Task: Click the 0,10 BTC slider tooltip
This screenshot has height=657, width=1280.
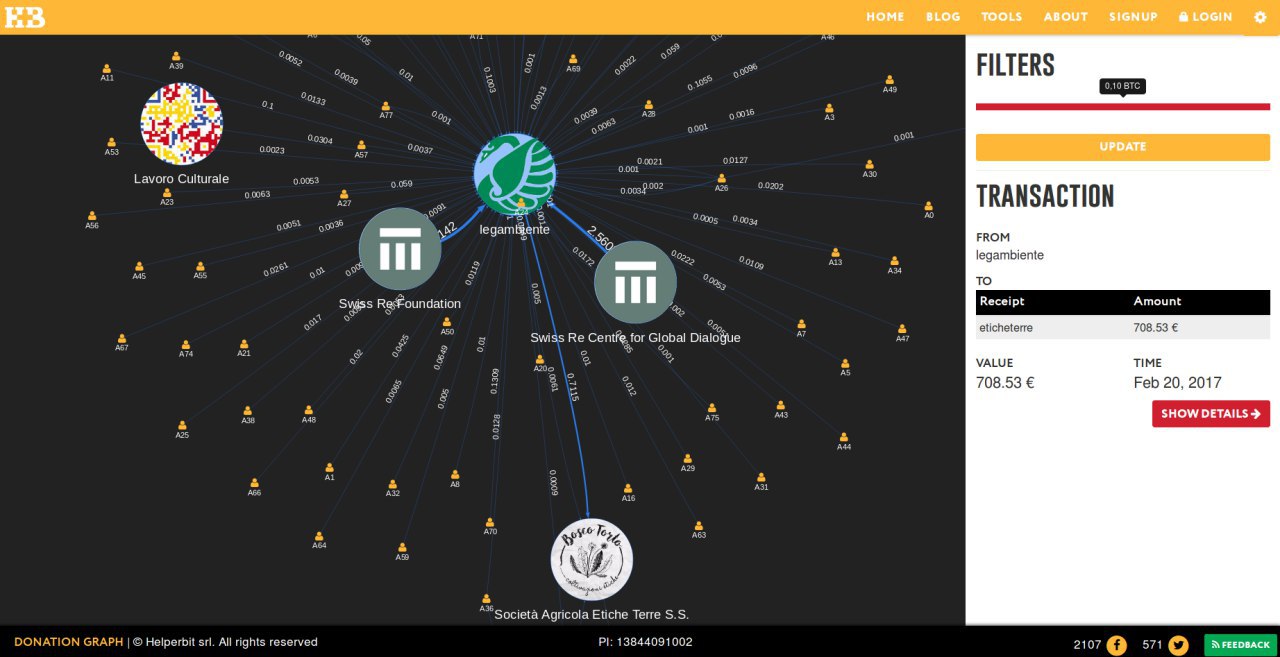Action: [1123, 86]
